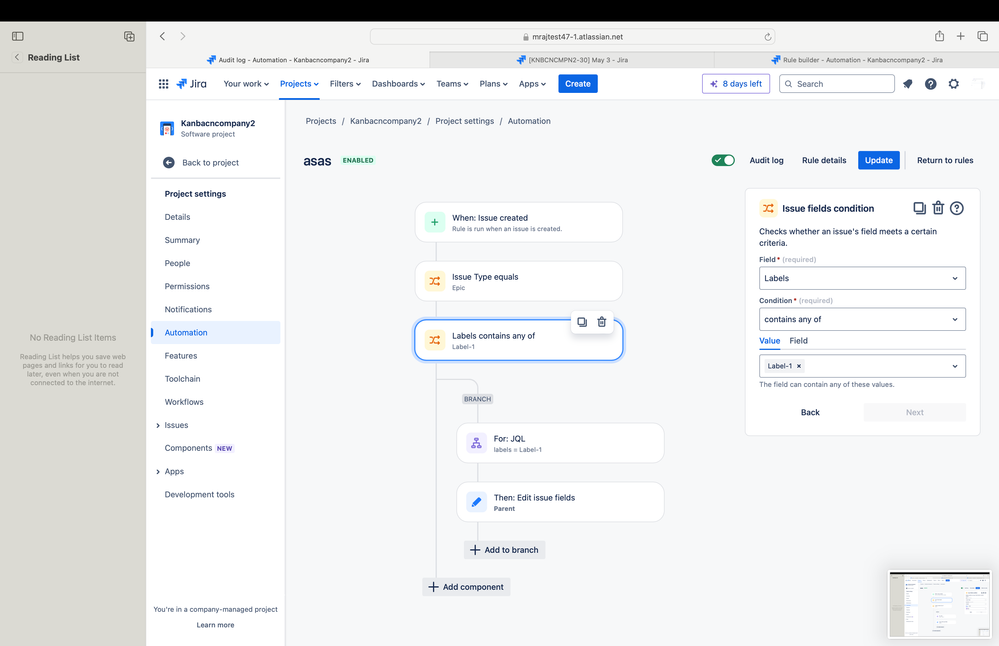Click the Back button in the condition panel
Image resolution: width=999 pixels, height=646 pixels.
810,412
